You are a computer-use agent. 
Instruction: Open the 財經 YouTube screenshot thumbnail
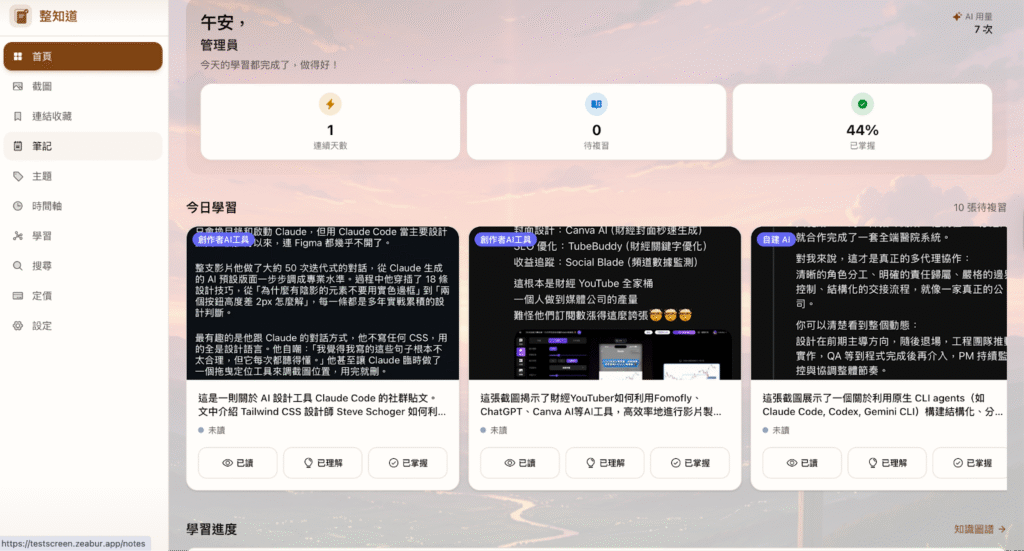[605, 304]
